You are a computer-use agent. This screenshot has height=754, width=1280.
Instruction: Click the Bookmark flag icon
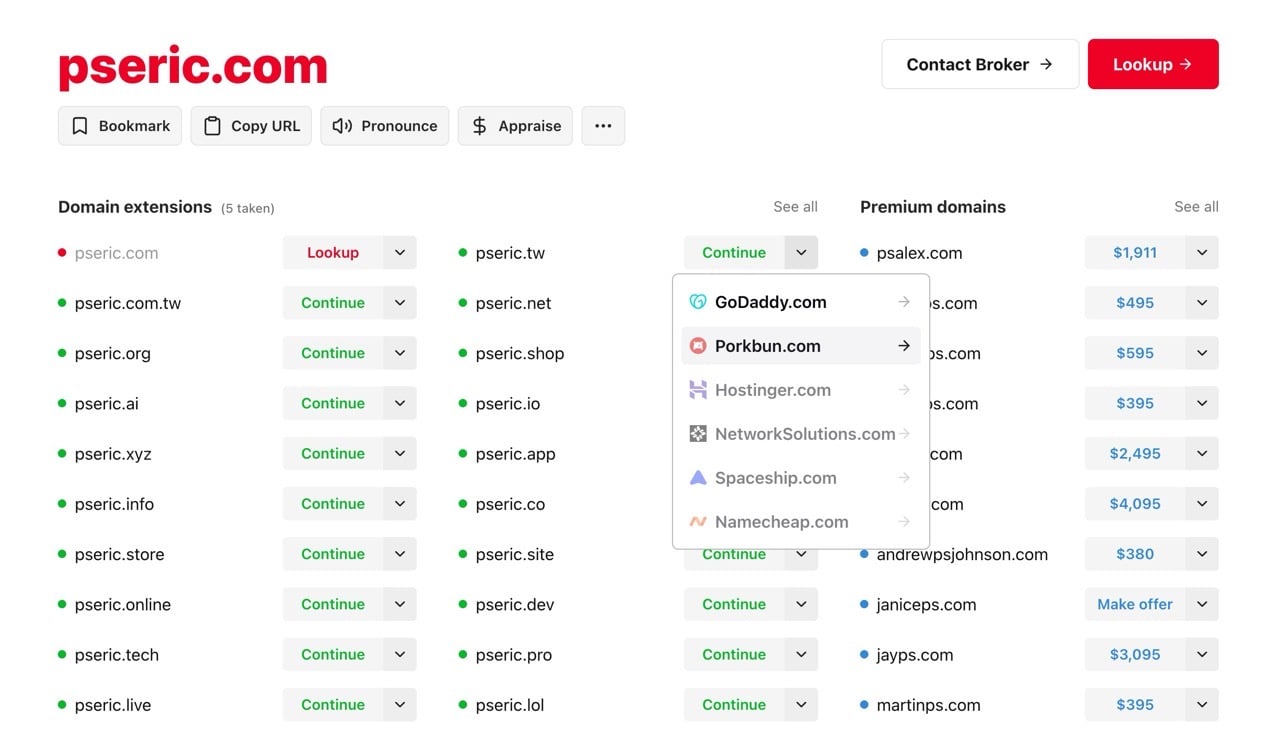[x=79, y=125]
